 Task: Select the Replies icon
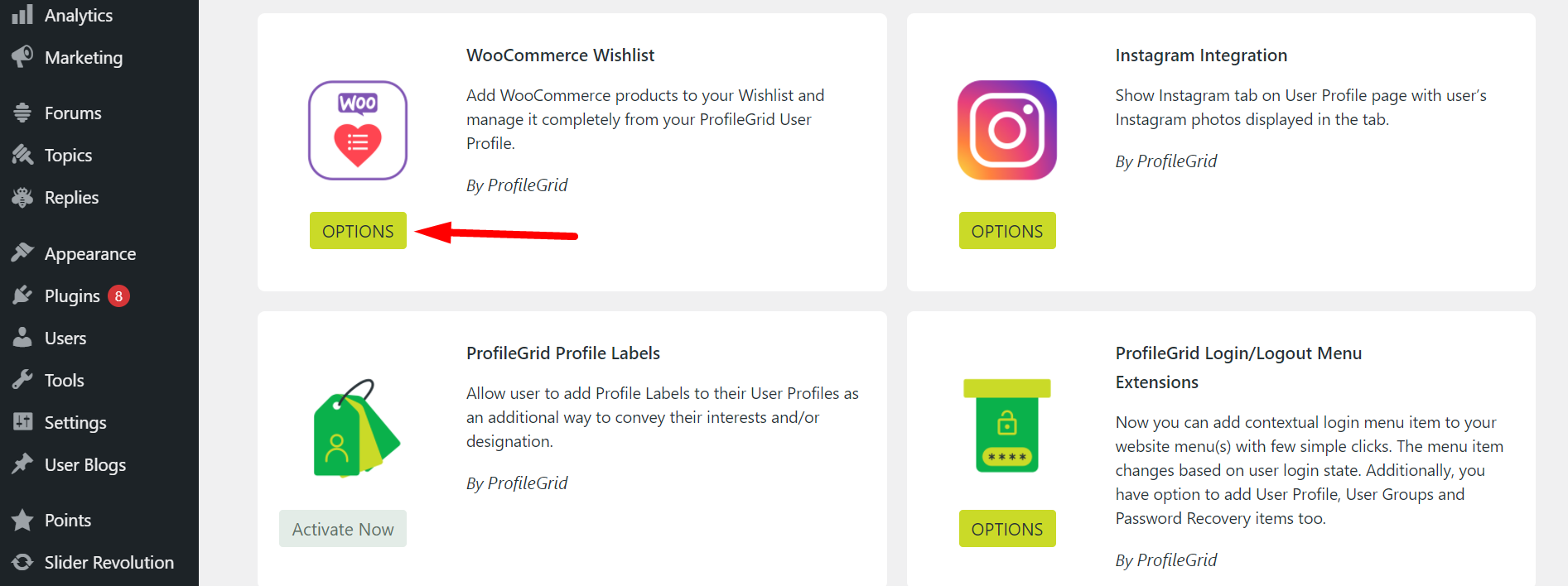click(x=22, y=197)
